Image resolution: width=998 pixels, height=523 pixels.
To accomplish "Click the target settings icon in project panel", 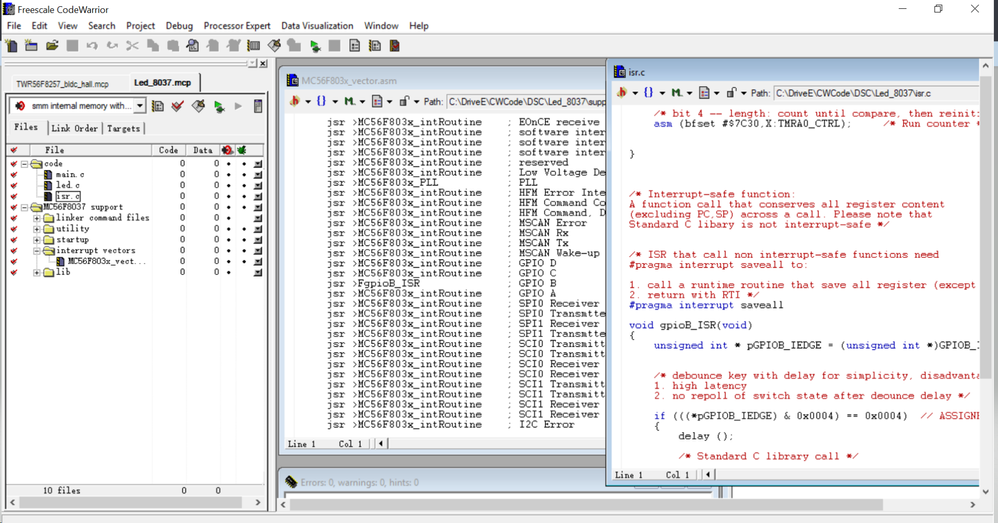I will pos(158,106).
